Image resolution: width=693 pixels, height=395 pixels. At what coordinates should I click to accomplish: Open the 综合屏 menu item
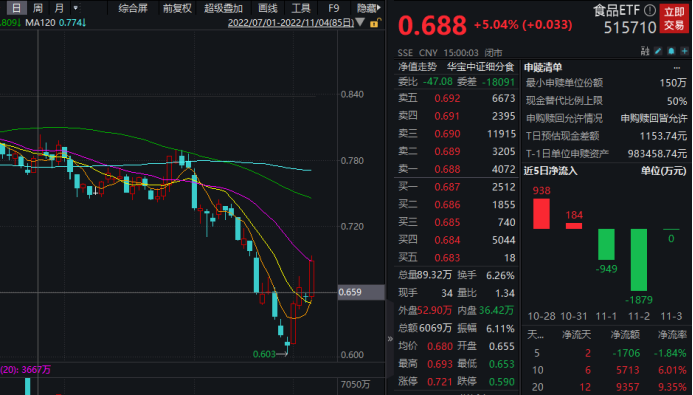click(133, 8)
